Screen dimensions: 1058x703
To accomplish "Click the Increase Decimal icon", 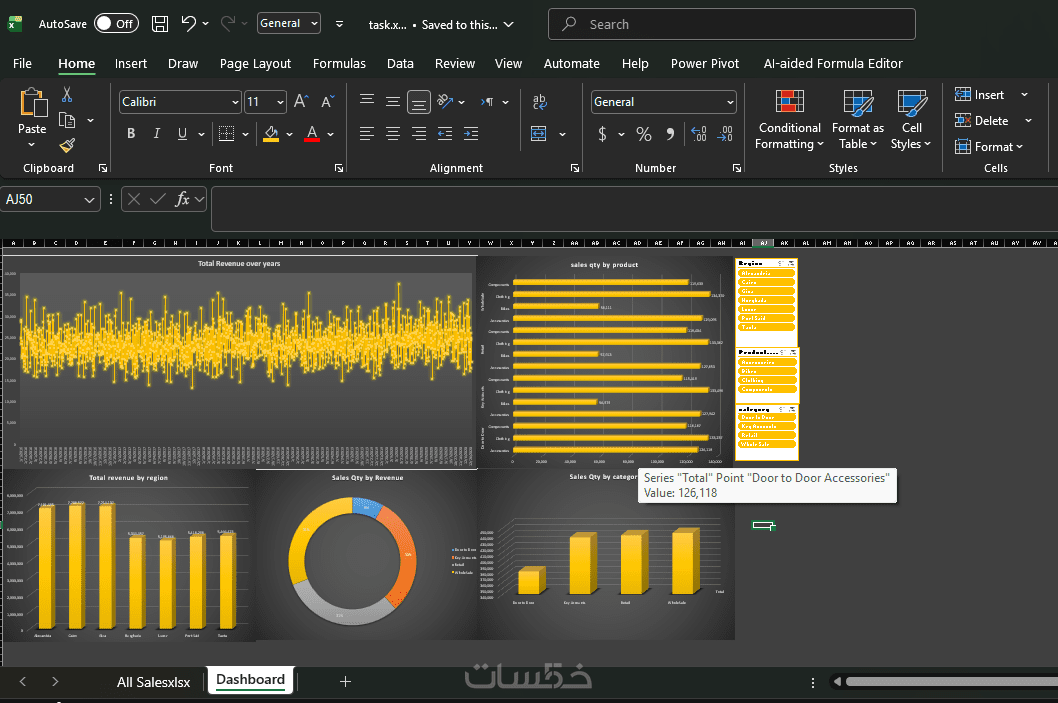I will pos(698,134).
